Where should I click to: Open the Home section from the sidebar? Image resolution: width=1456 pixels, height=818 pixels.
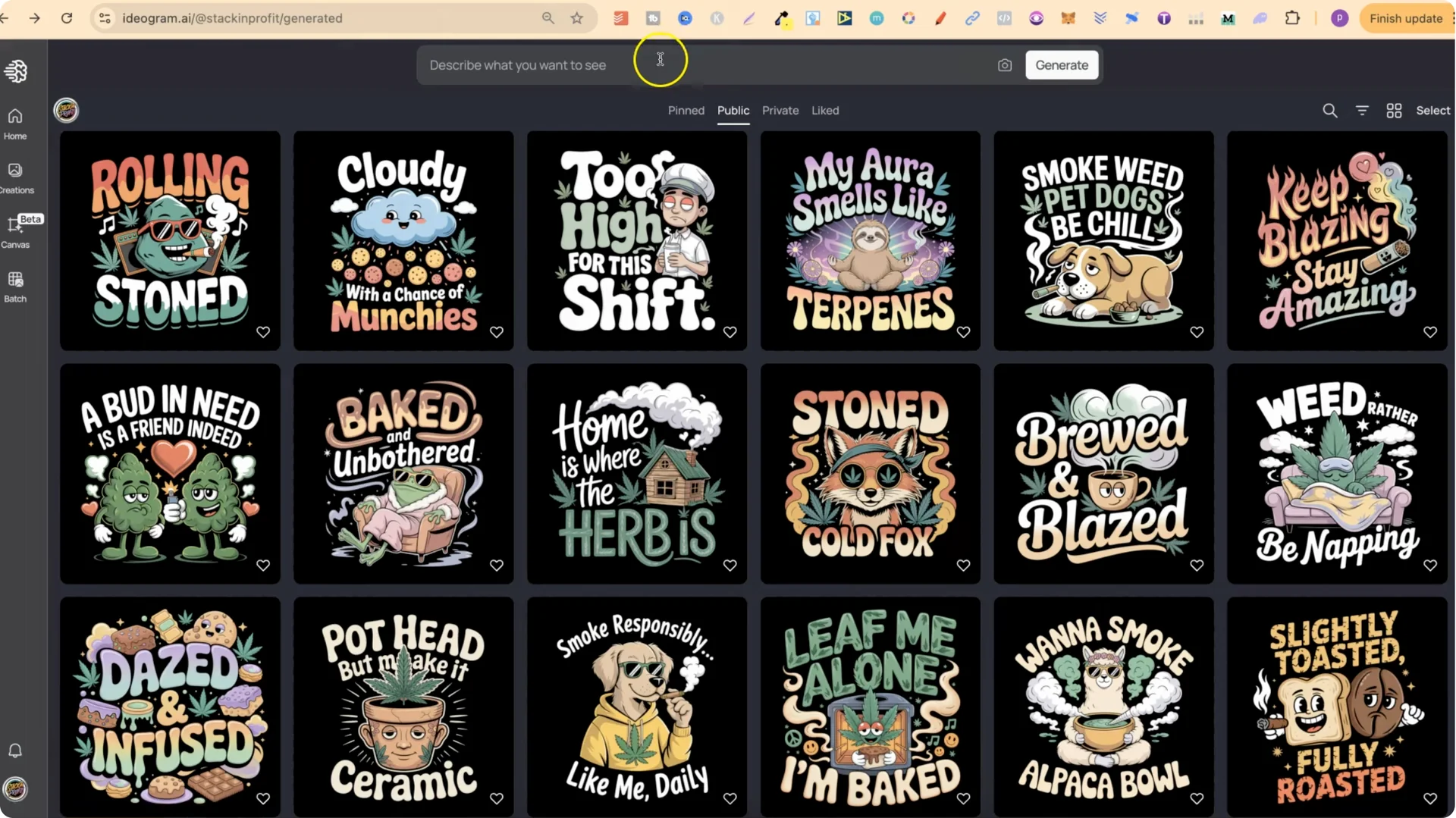click(x=15, y=124)
